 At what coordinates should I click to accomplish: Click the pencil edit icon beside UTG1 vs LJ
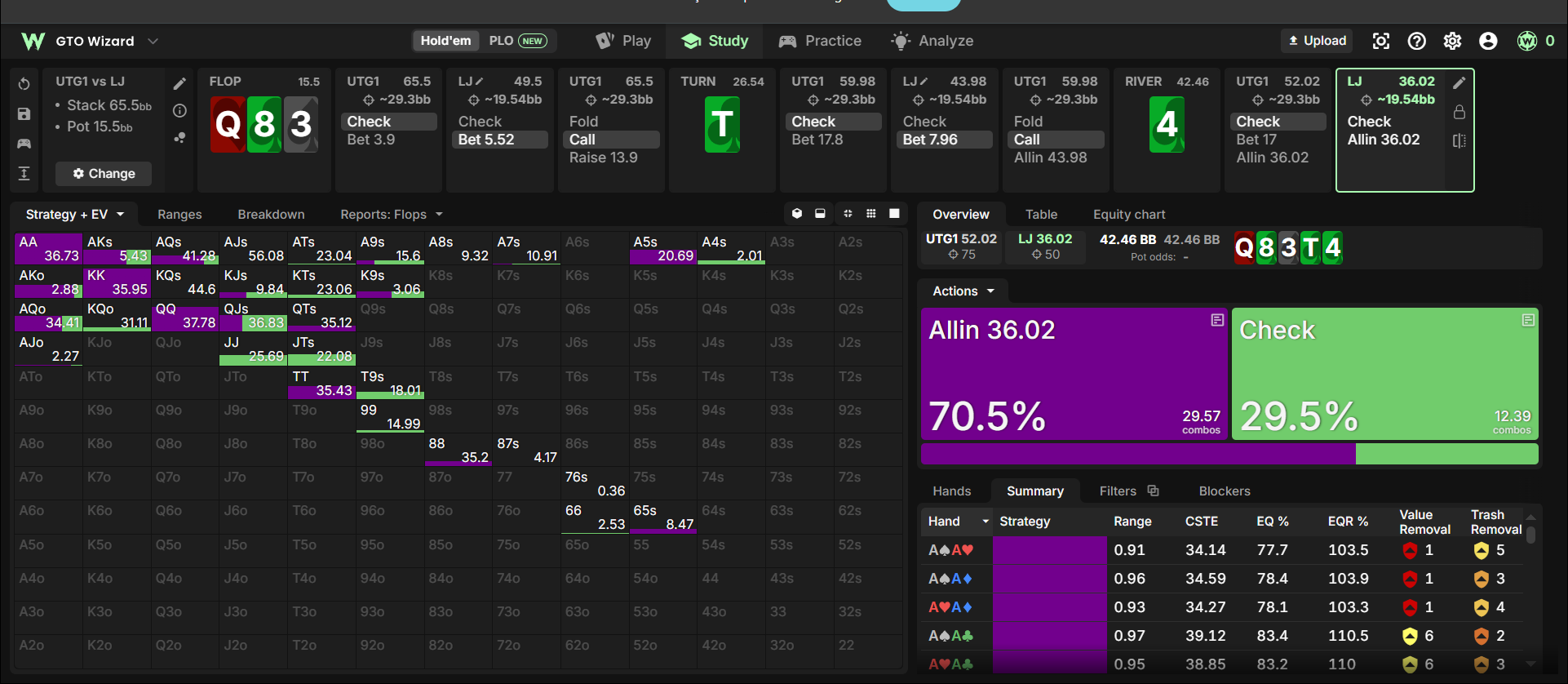click(x=179, y=83)
